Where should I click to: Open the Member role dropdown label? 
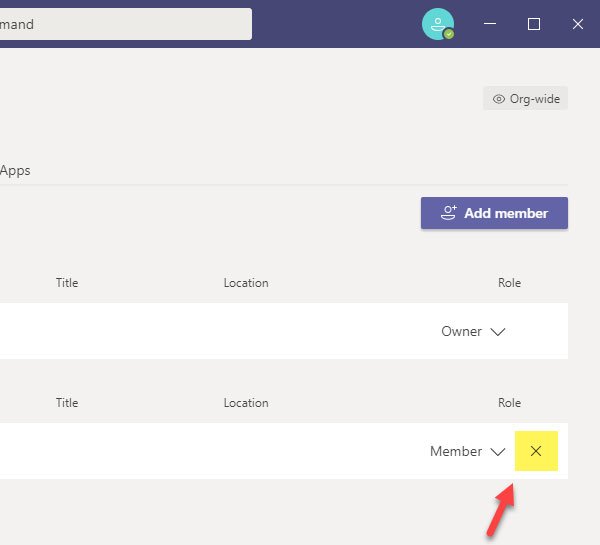pyautogui.click(x=456, y=451)
